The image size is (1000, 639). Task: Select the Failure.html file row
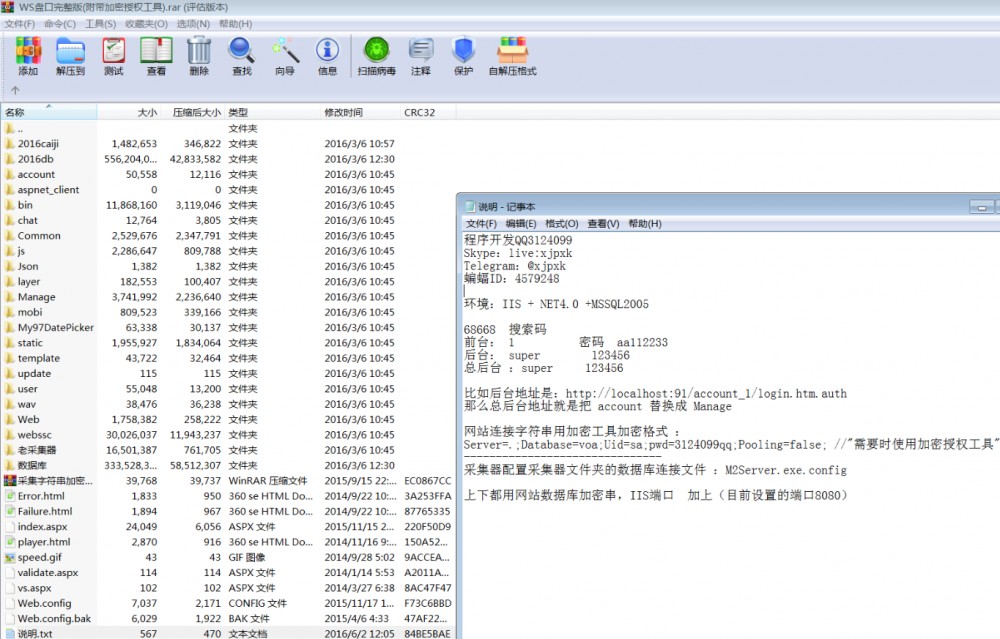pyautogui.click(x=228, y=511)
